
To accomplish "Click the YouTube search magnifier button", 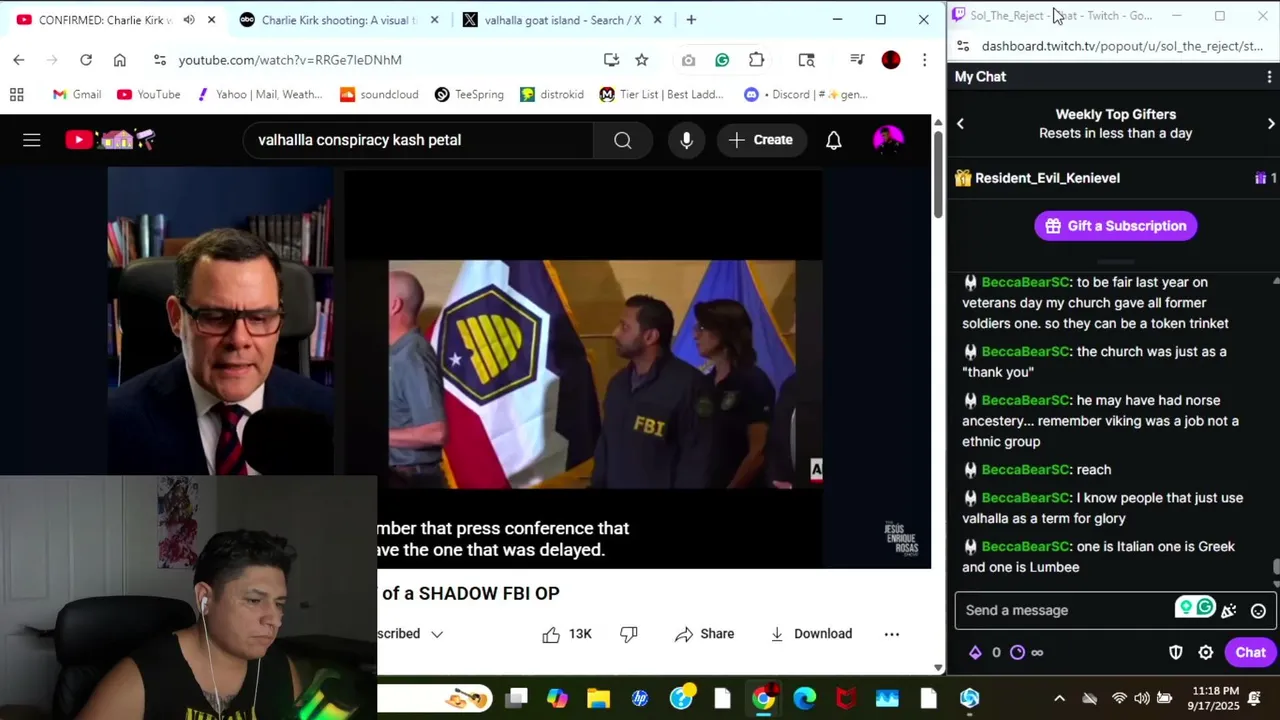I will point(623,140).
